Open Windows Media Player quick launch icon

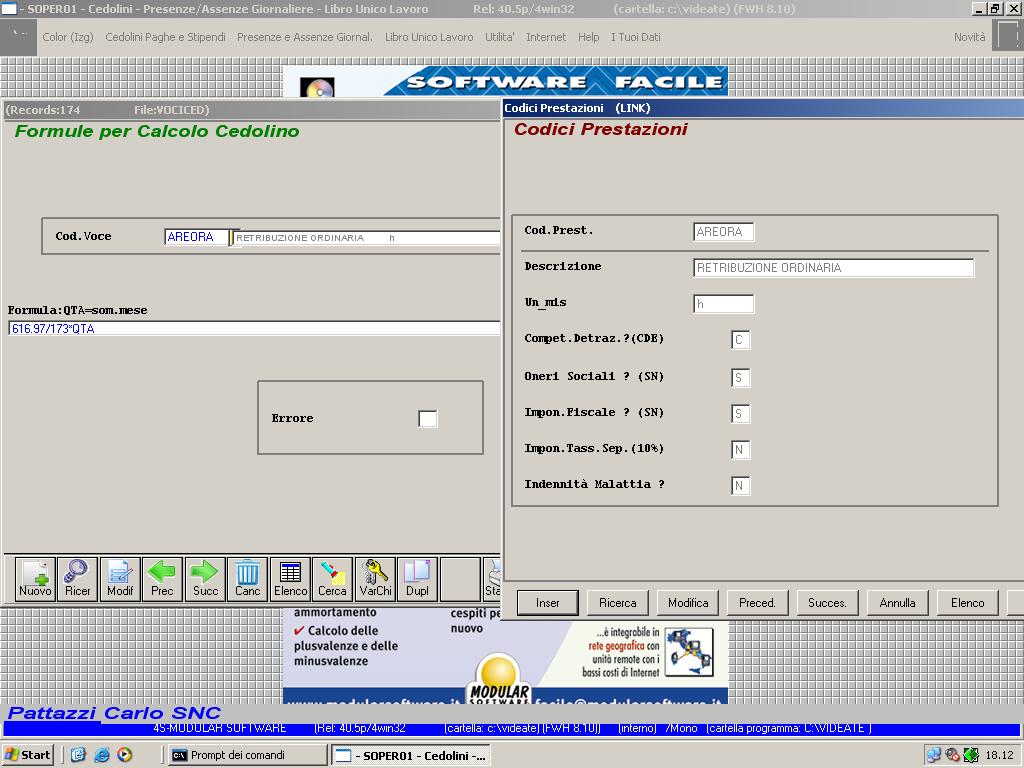click(125, 755)
